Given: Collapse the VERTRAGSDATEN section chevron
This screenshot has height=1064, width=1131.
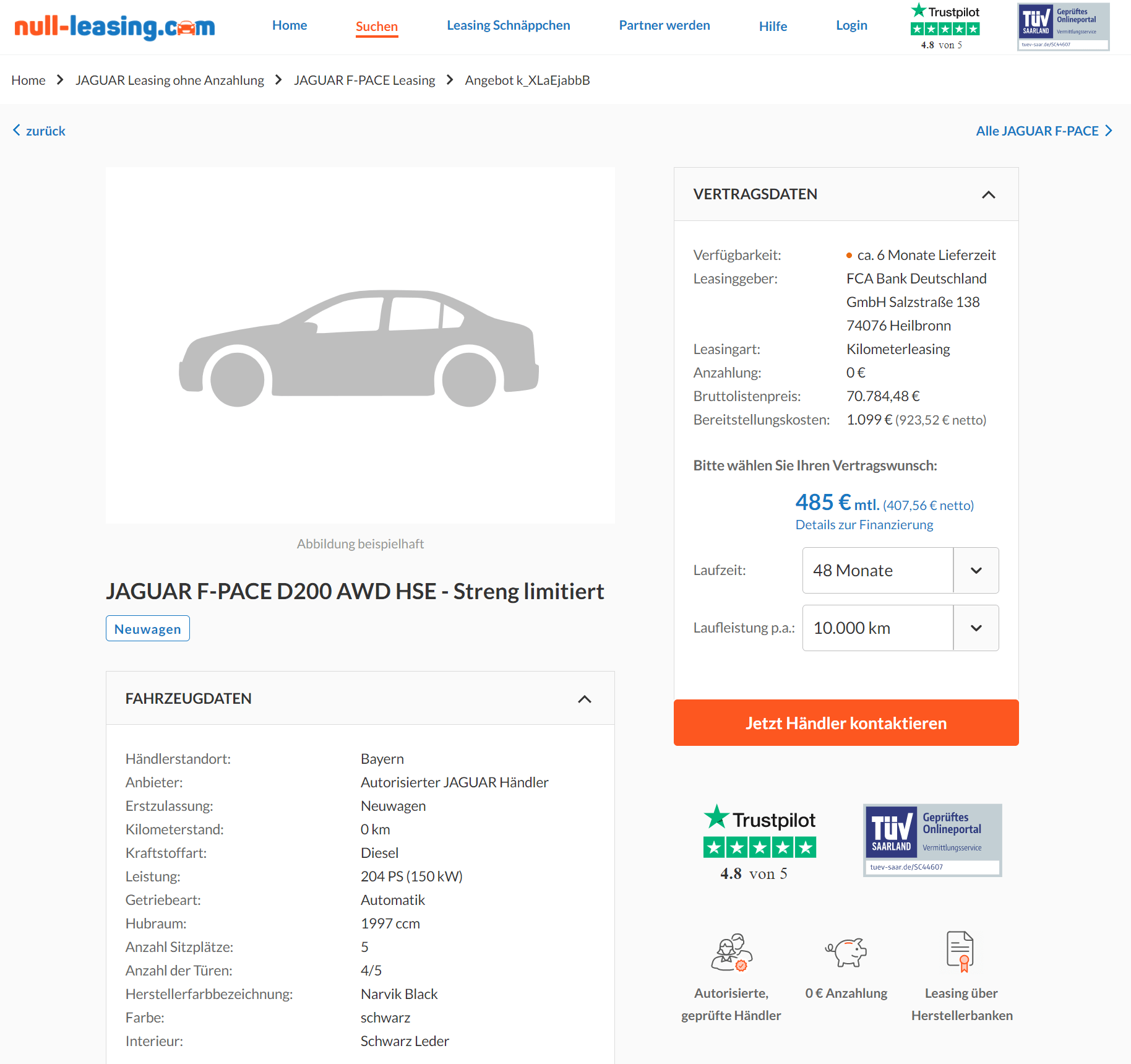Looking at the screenshot, I should click(x=989, y=194).
